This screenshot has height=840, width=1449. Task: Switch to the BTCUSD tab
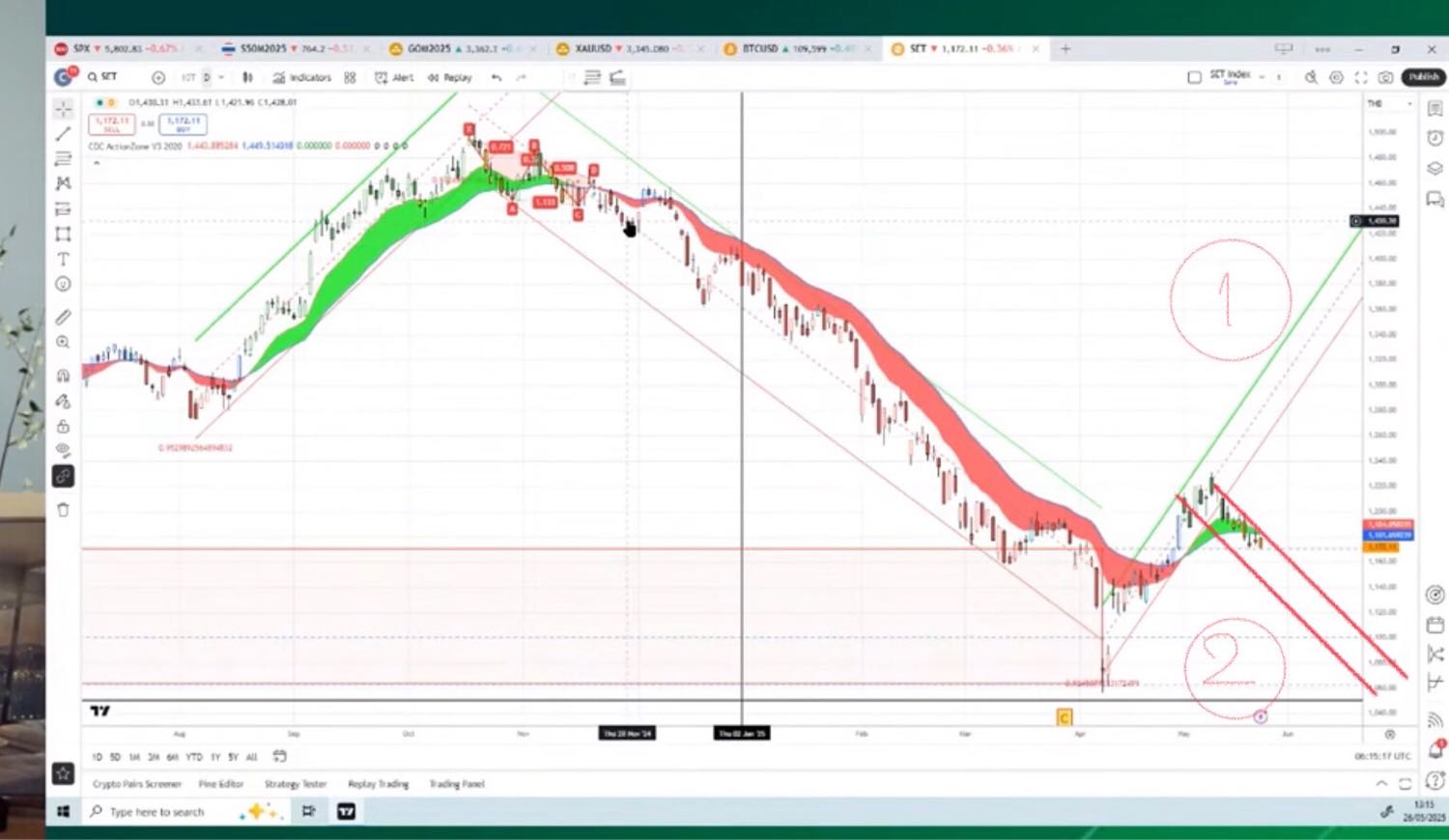[792, 48]
